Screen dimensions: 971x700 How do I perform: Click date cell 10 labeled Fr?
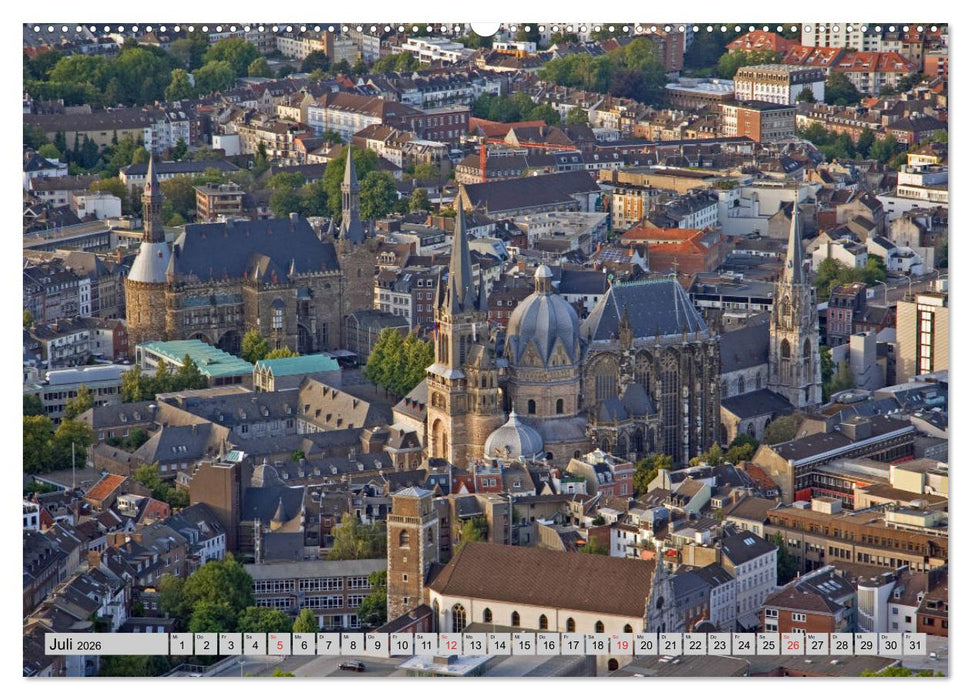pyautogui.click(x=402, y=643)
